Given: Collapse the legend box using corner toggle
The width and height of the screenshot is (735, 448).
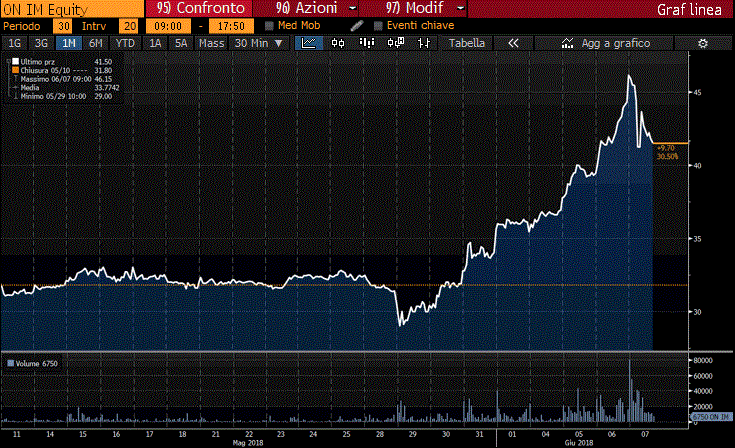Looking at the screenshot, I should tap(8, 61).
